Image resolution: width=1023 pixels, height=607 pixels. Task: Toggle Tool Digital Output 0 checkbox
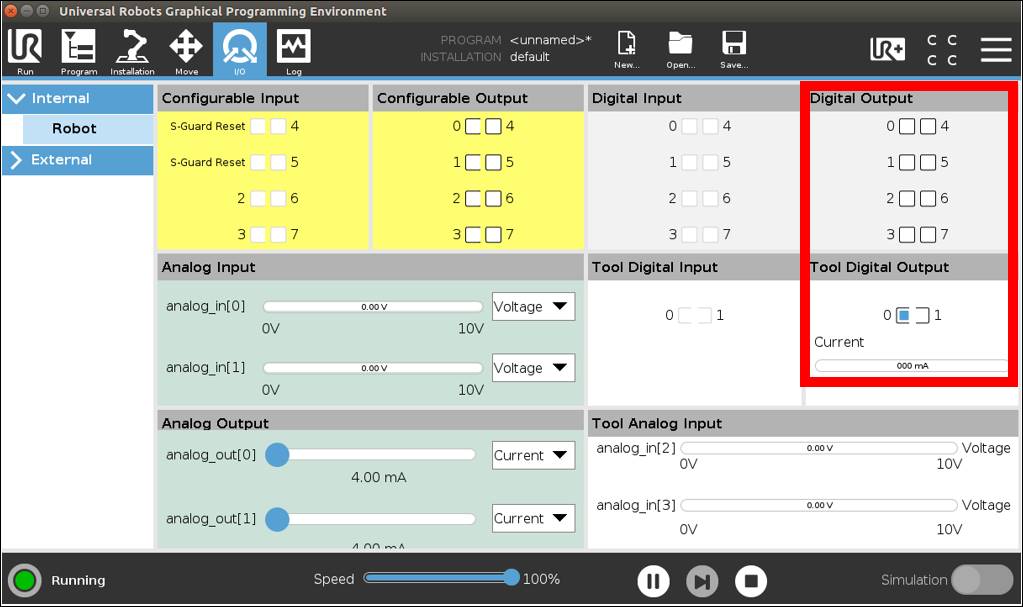(904, 315)
